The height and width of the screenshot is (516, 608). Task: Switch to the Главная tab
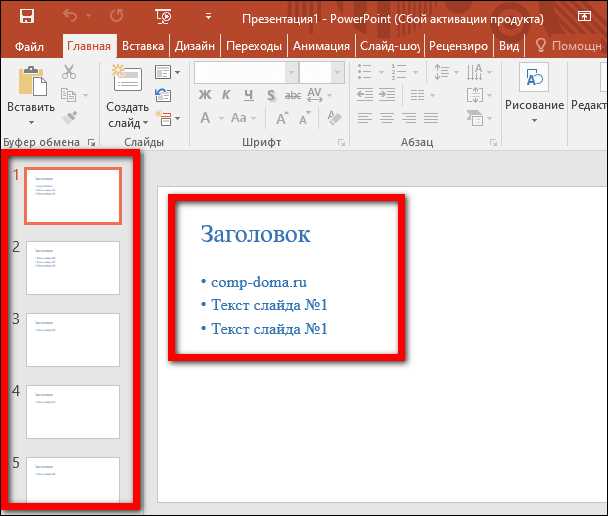(x=89, y=46)
